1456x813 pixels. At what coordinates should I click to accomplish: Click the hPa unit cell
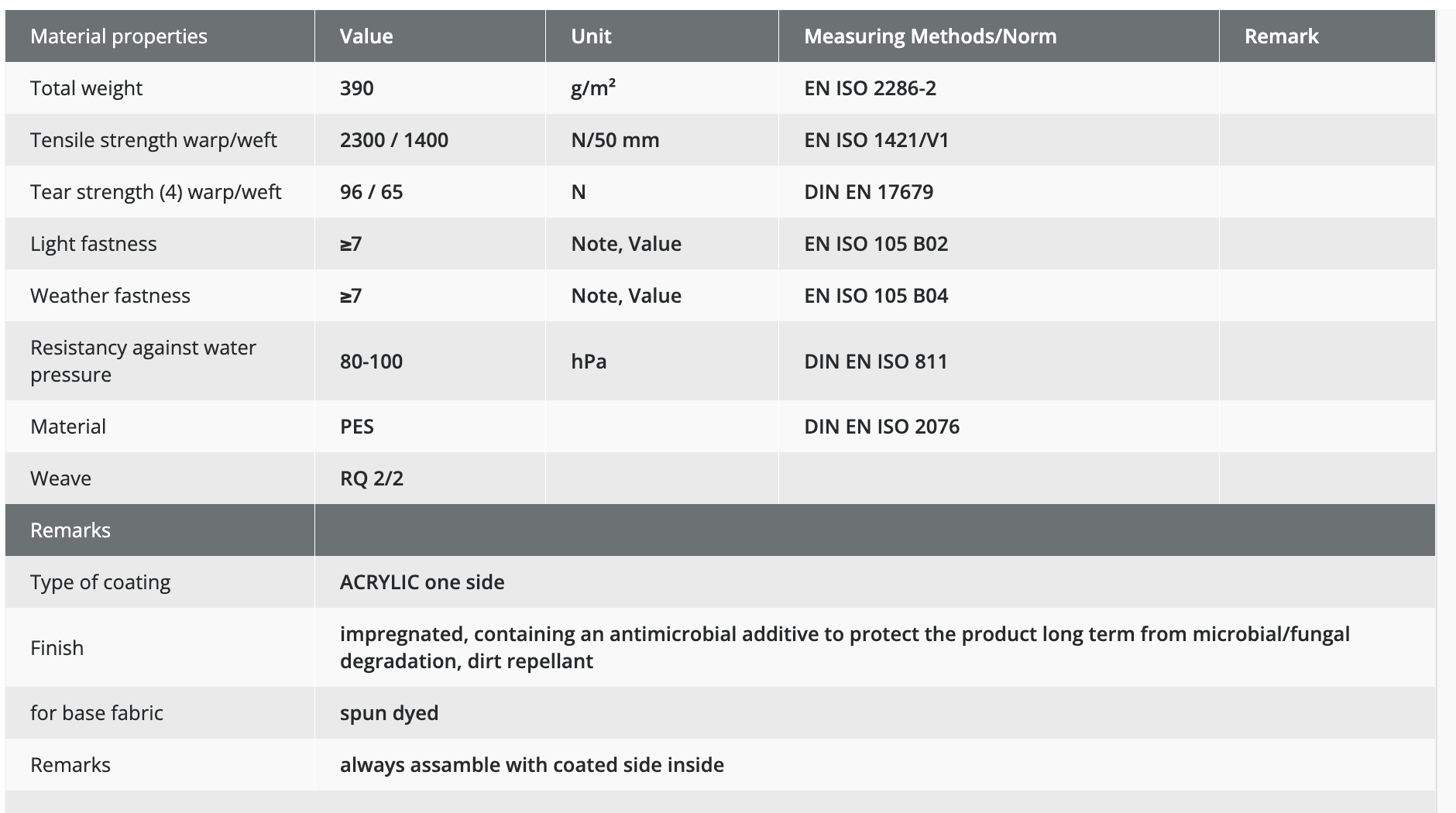(x=589, y=362)
